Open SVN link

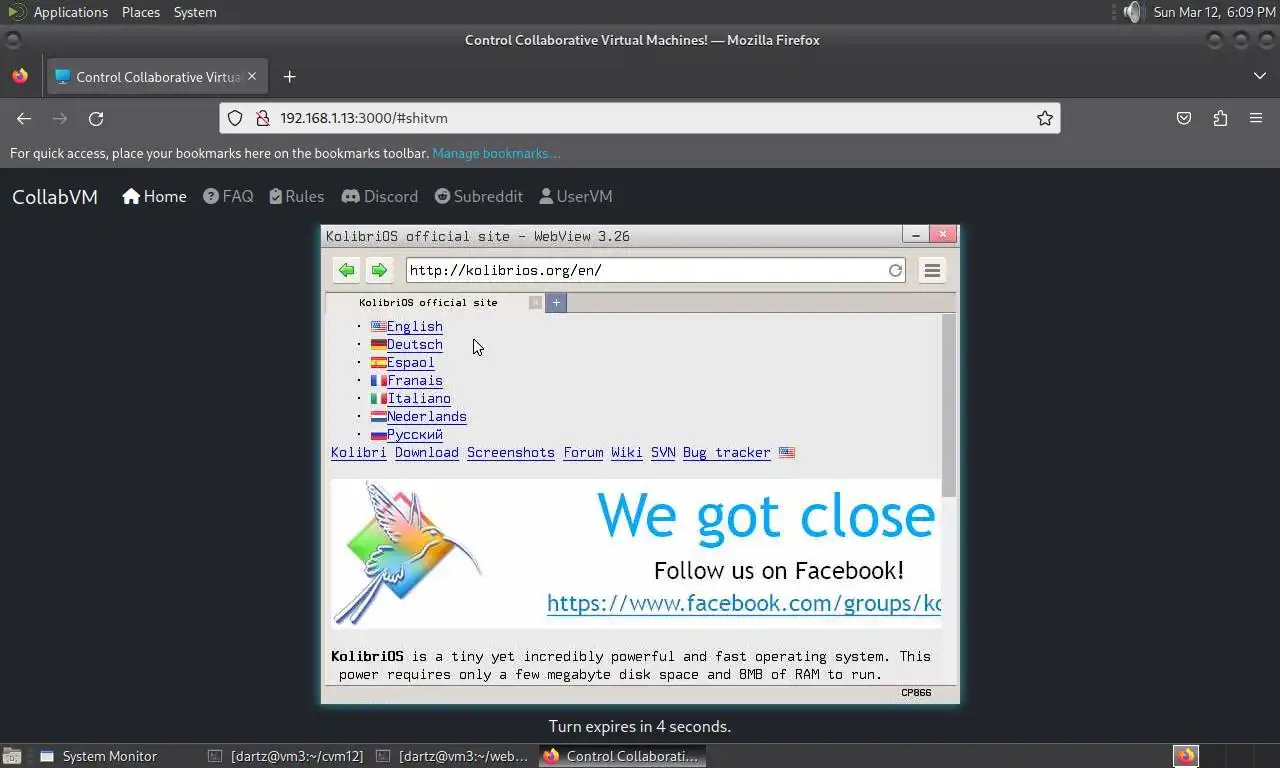pyautogui.click(x=663, y=452)
